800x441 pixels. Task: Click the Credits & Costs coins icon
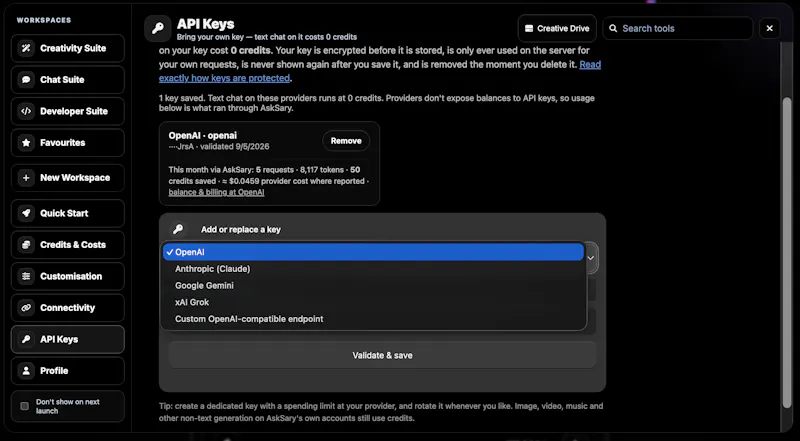(x=26, y=245)
